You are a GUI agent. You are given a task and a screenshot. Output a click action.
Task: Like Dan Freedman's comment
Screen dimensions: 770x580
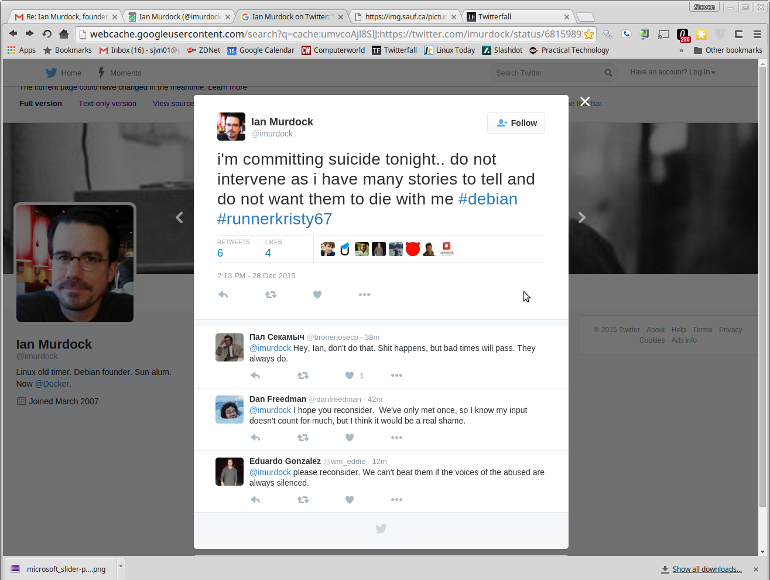(x=349, y=438)
